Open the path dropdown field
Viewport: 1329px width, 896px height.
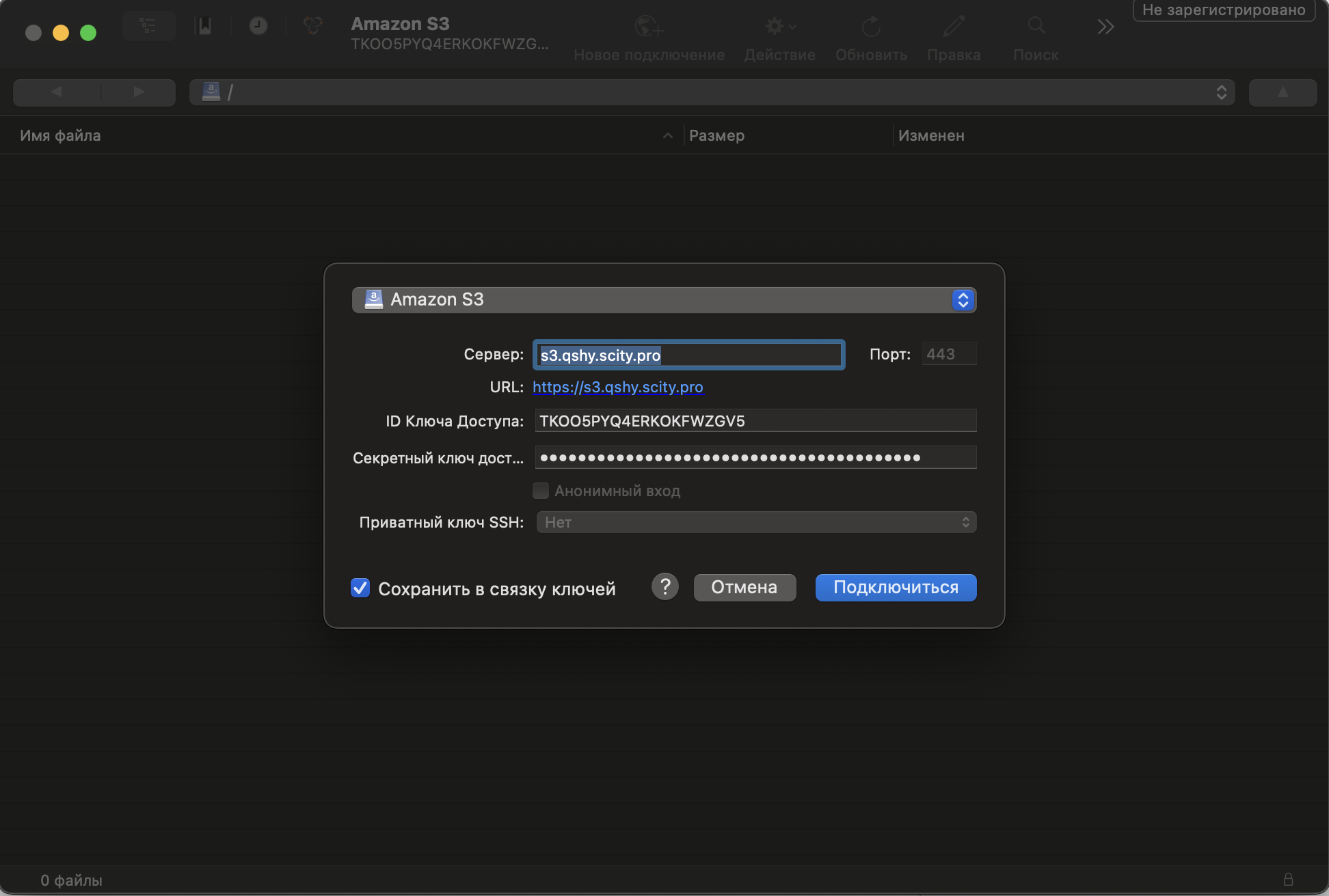(712, 92)
